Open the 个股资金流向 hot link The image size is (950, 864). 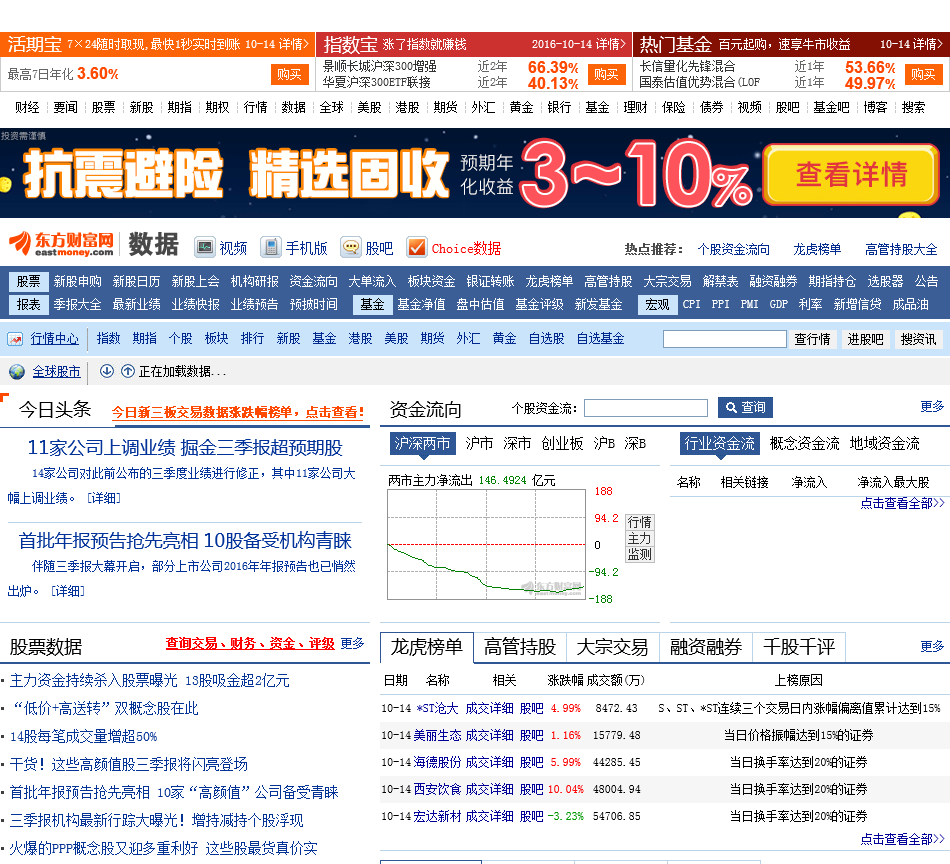tap(733, 249)
